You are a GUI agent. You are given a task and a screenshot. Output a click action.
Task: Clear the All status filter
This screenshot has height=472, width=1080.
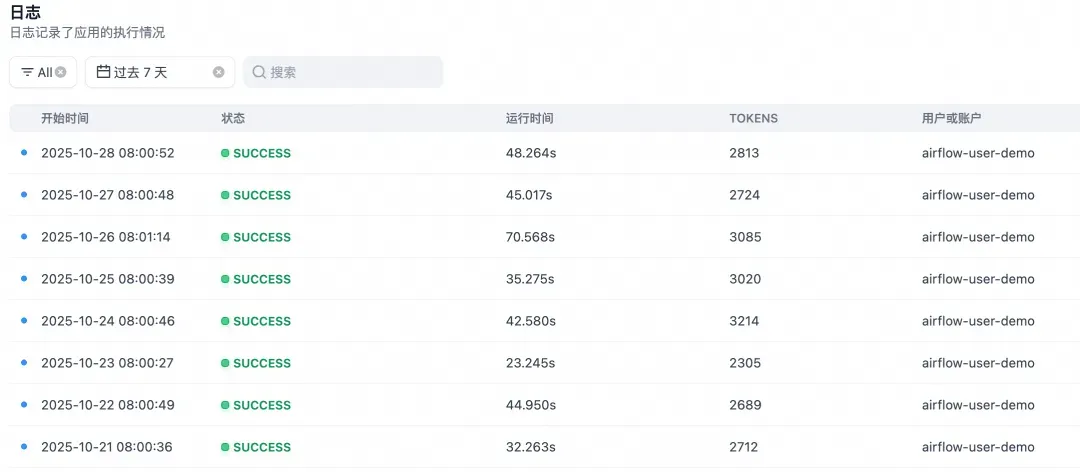coord(61,72)
